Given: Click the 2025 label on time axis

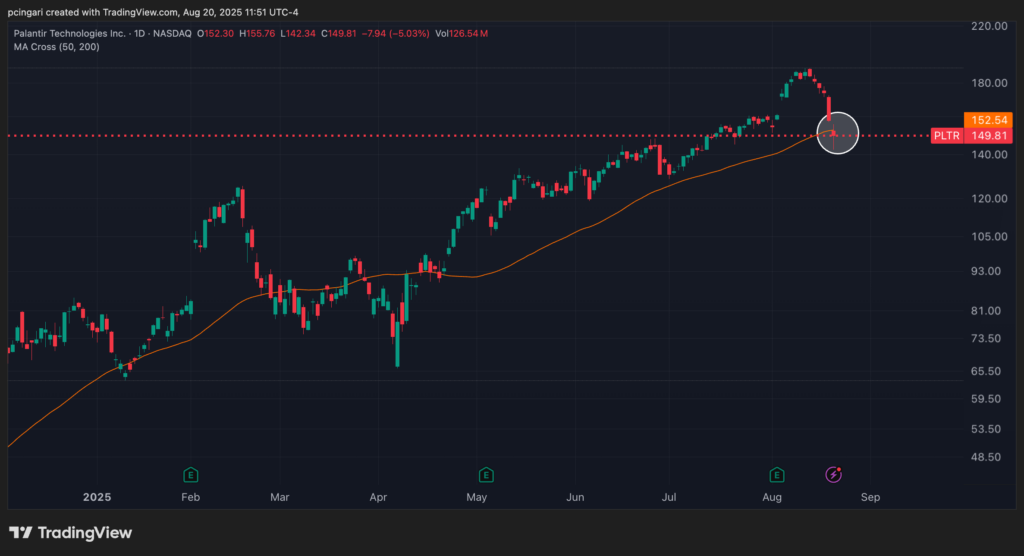Looking at the screenshot, I should tap(97, 497).
